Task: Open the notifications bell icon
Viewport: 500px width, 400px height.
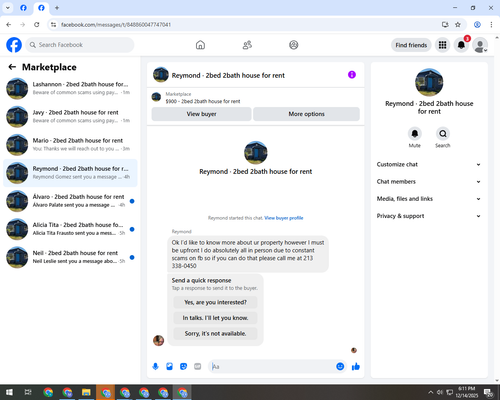Action: coord(461,45)
